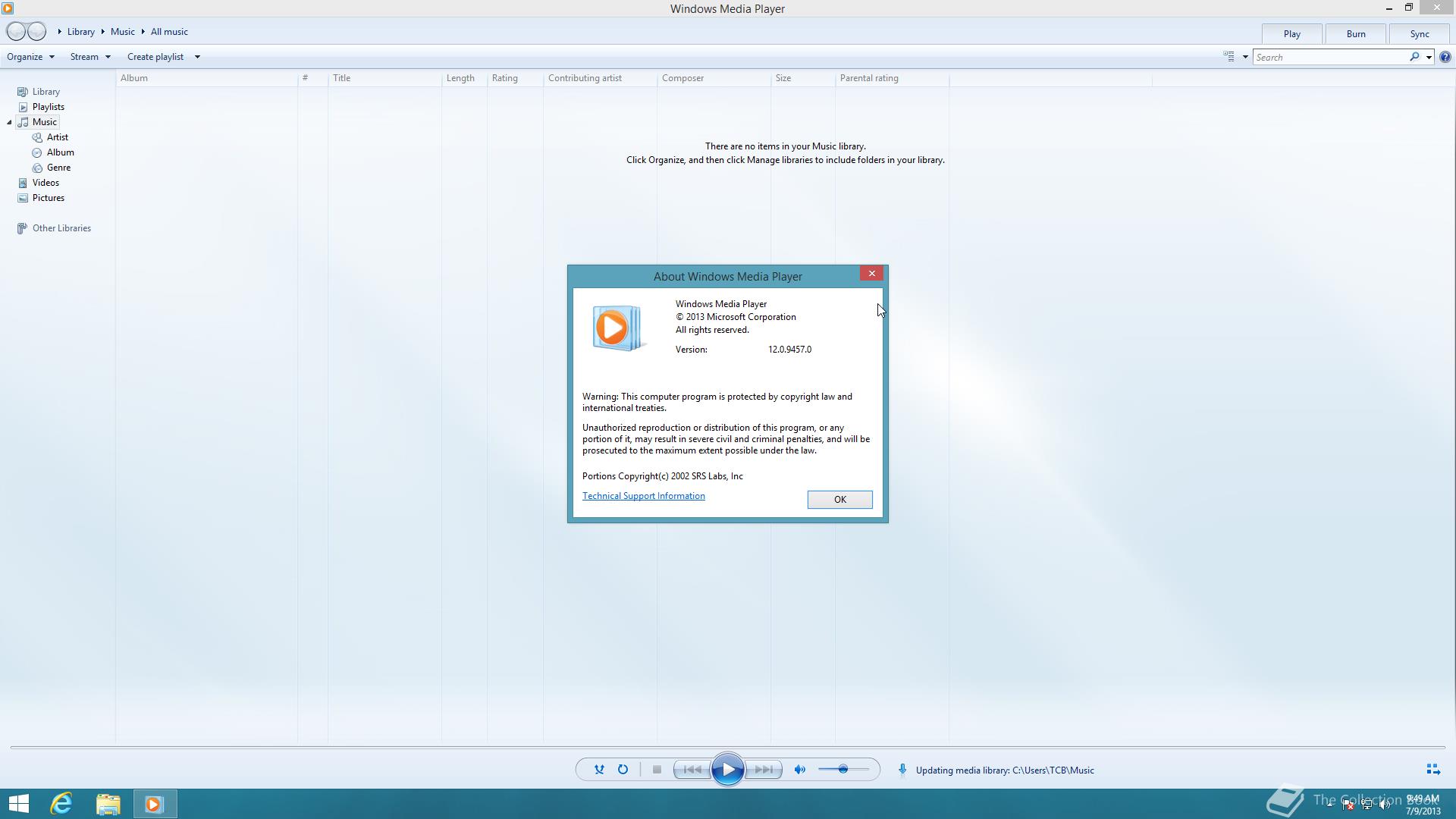1456x819 pixels.
Task: Click the seek bar above playback controls
Action: point(727,748)
